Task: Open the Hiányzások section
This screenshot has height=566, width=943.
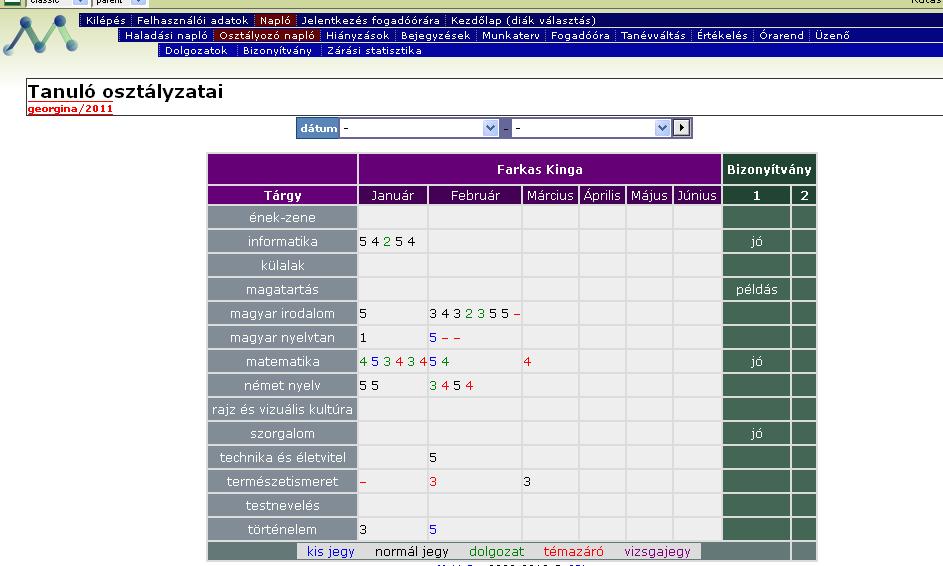Action: tap(357, 35)
